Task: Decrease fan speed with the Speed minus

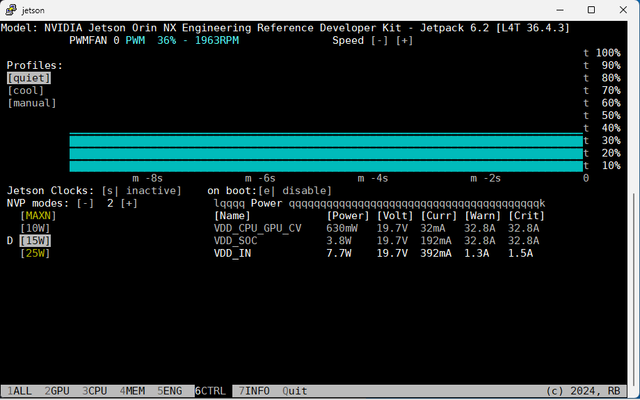Action: (x=379, y=41)
